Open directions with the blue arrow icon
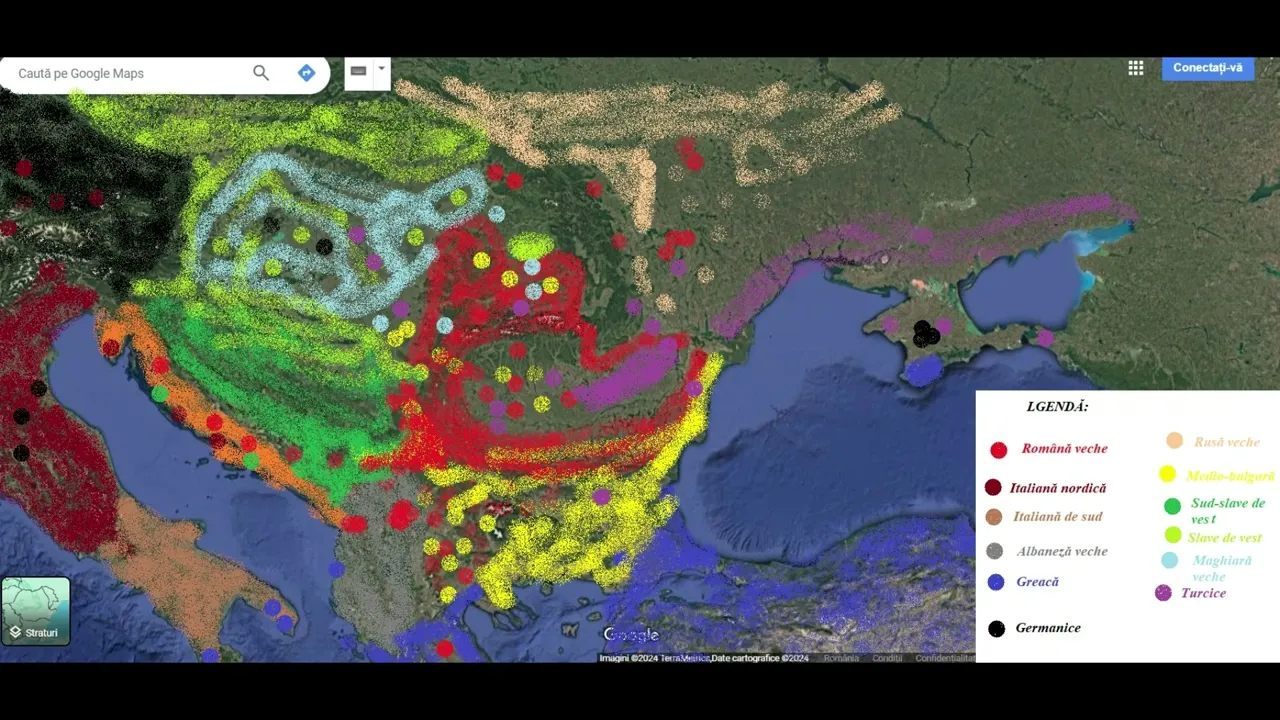Viewport: 1280px width, 720px height. [307, 73]
